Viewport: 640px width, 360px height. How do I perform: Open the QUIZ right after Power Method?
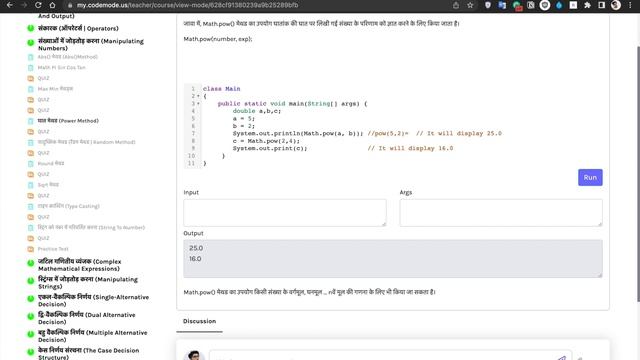coord(43,131)
